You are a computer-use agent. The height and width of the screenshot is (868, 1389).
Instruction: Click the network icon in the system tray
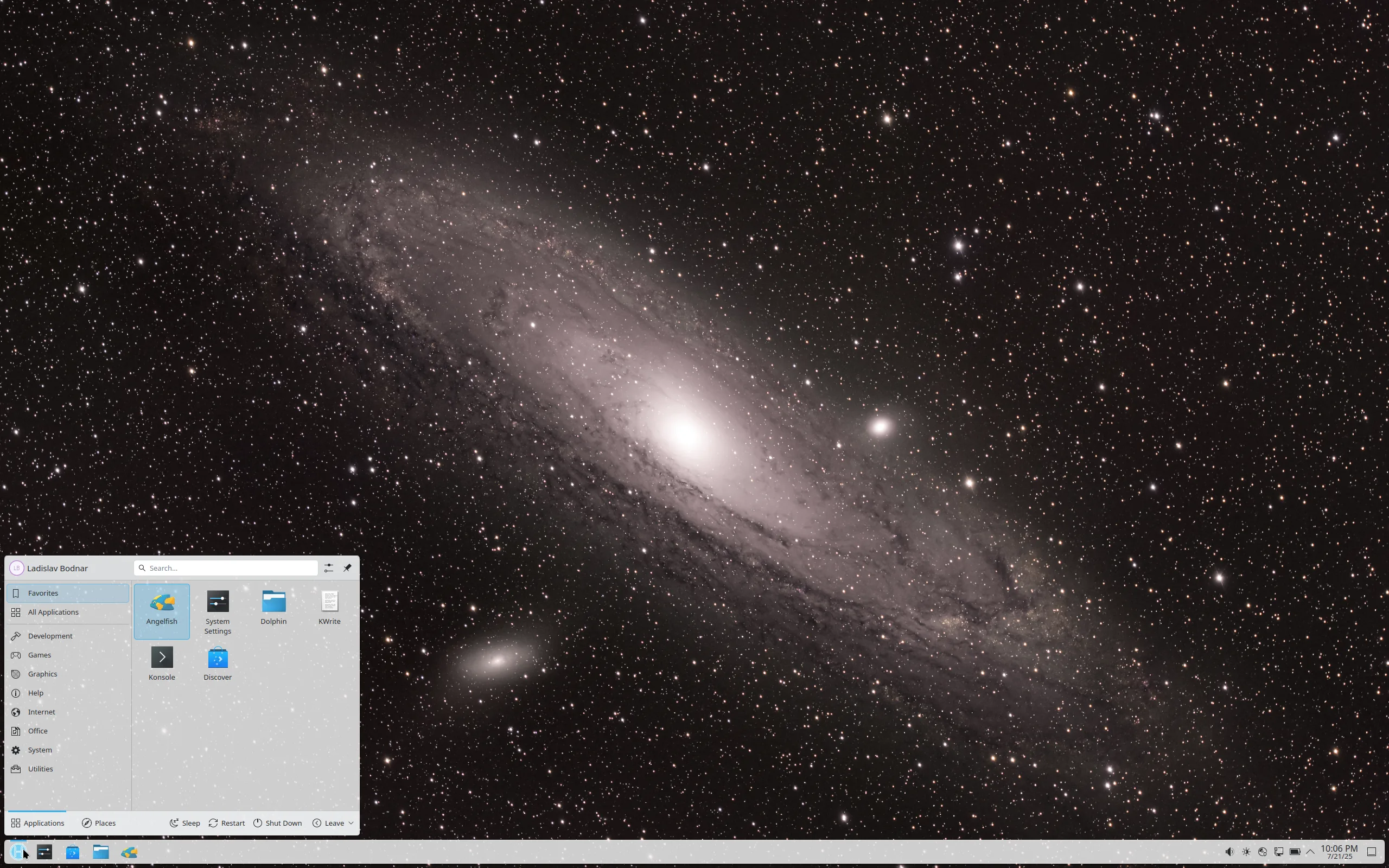tap(1263, 852)
